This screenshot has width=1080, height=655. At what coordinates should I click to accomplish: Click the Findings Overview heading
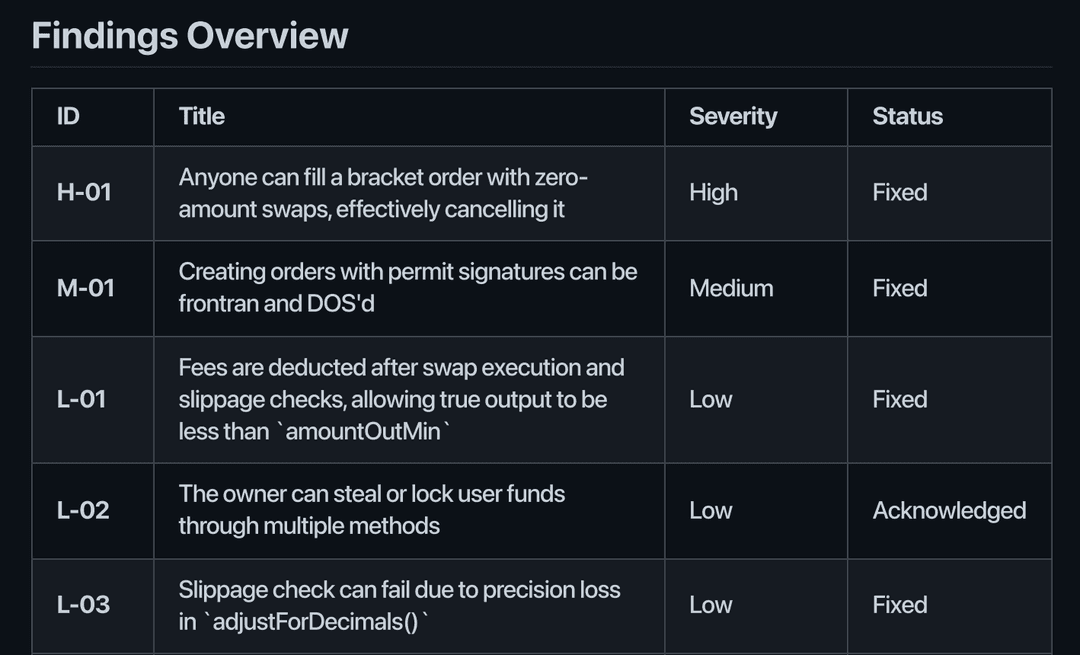click(x=190, y=36)
